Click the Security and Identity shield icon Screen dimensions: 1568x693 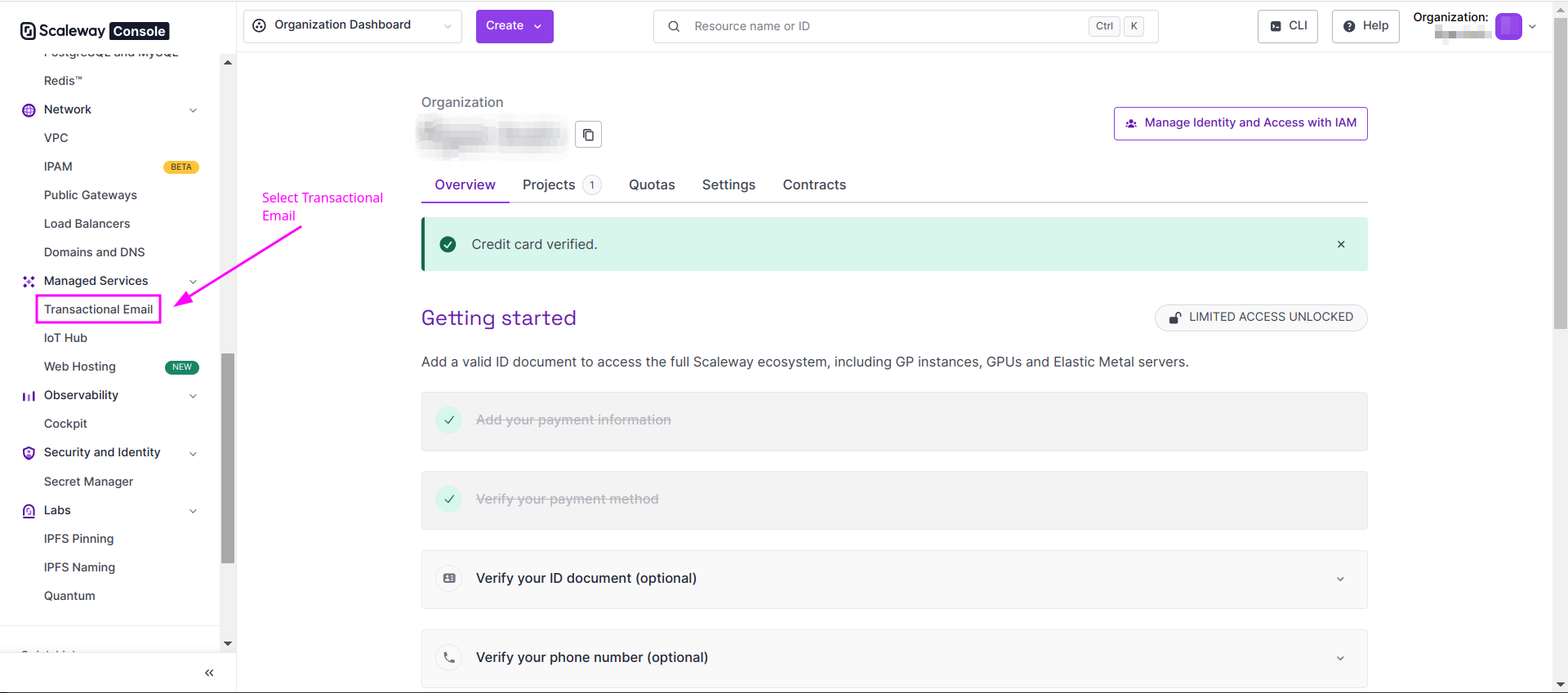point(29,453)
